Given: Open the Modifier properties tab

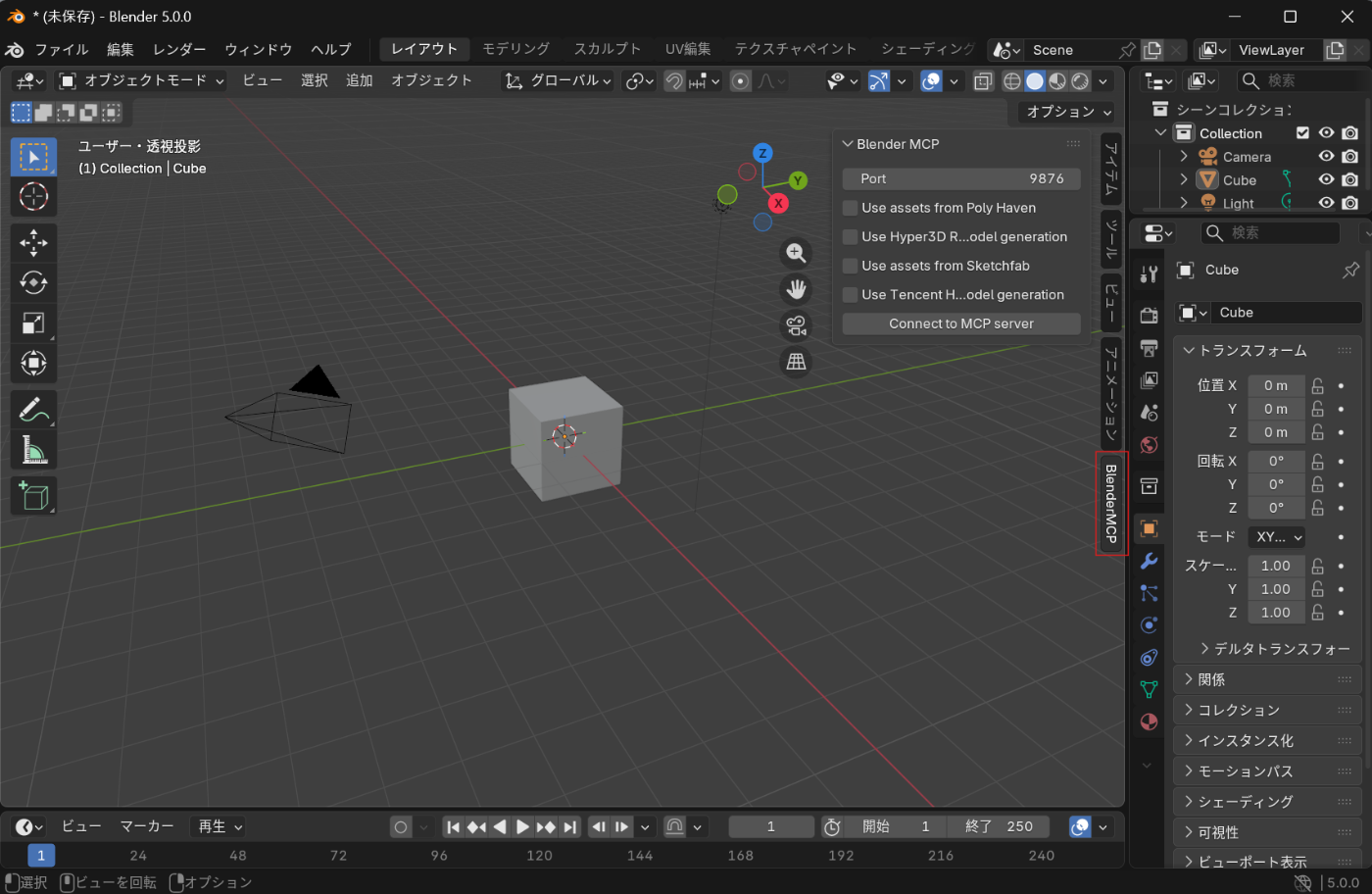Looking at the screenshot, I should coord(1148,561).
